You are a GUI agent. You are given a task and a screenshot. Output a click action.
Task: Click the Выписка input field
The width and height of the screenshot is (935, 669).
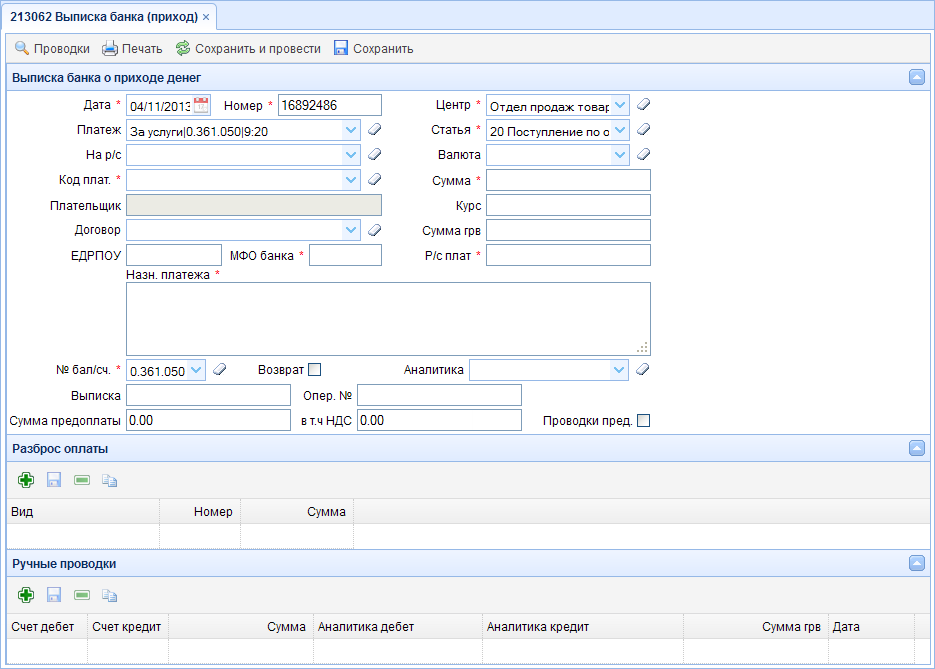pos(209,395)
